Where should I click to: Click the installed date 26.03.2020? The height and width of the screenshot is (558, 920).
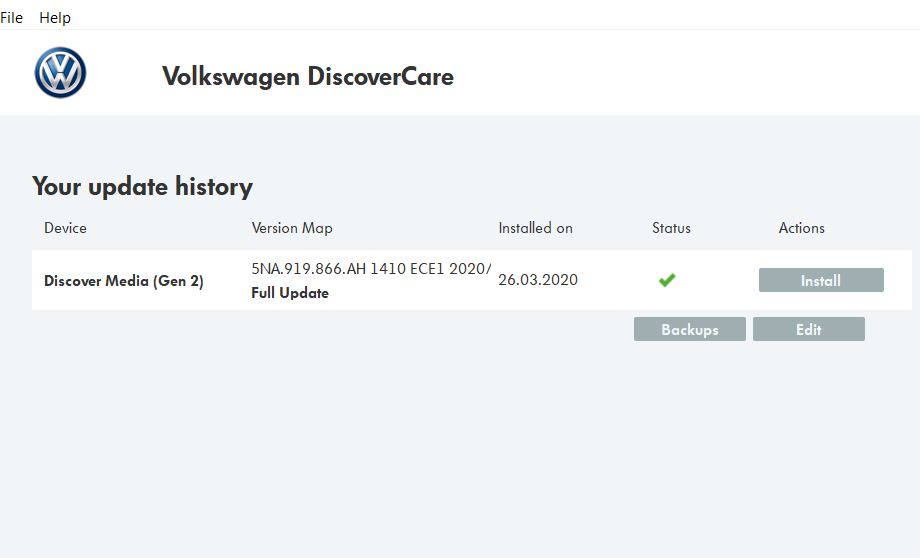tap(538, 280)
